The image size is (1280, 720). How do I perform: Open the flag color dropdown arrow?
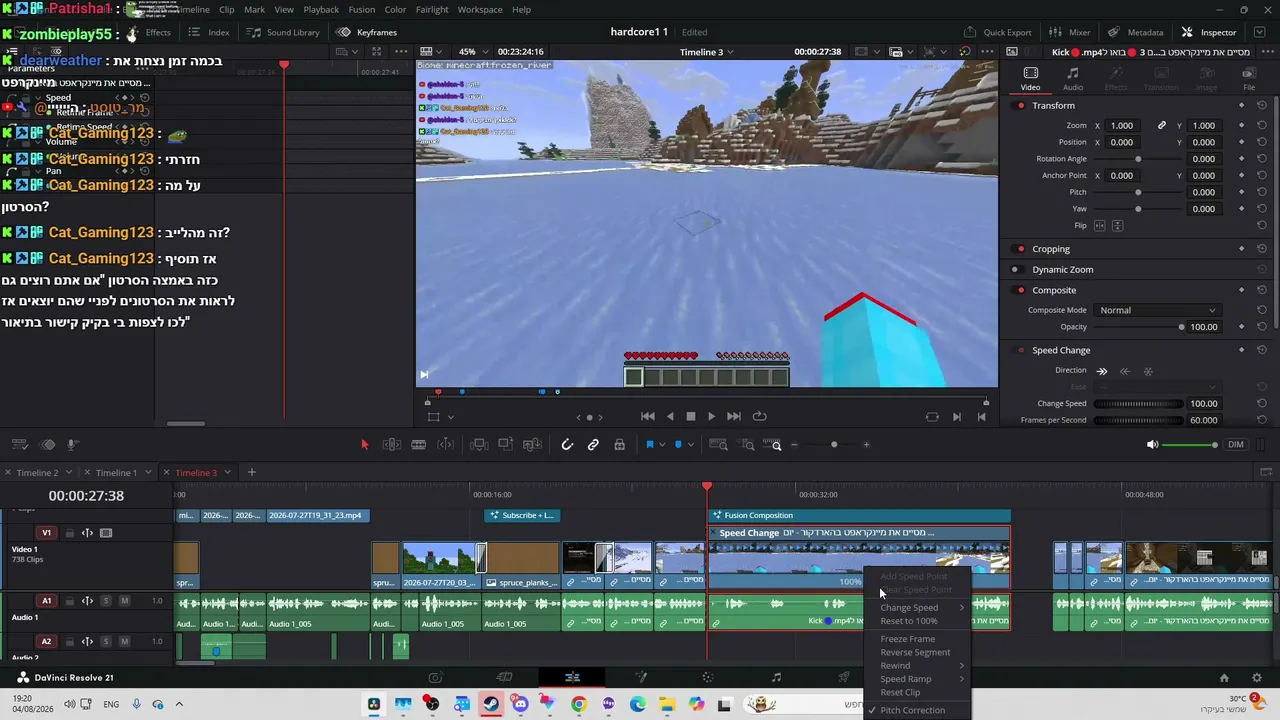pyautogui.click(x=661, y=446)
